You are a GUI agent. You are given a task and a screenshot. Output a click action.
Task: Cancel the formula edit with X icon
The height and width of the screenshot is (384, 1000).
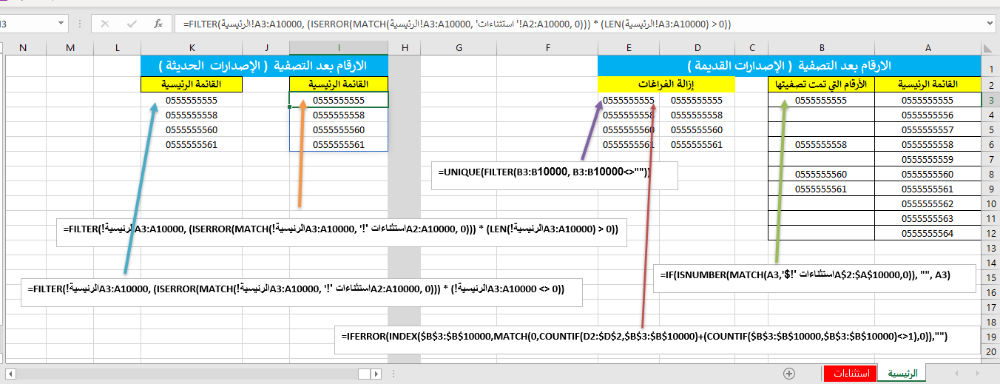[x=105, y=24]
